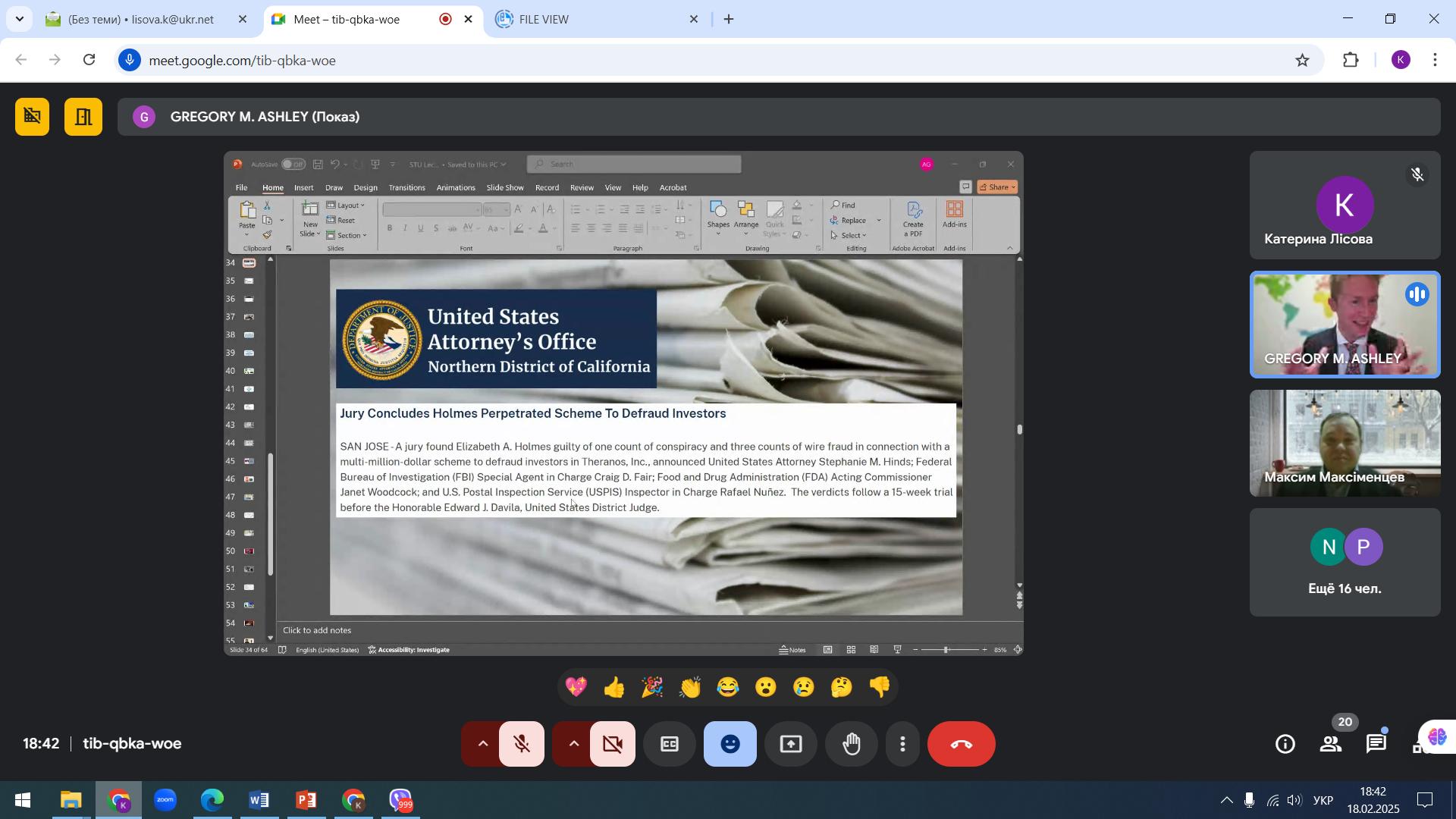This screenshot has height=819, width=1456.
Task: Toggle camera on in Meet
Action: (613, 744)
